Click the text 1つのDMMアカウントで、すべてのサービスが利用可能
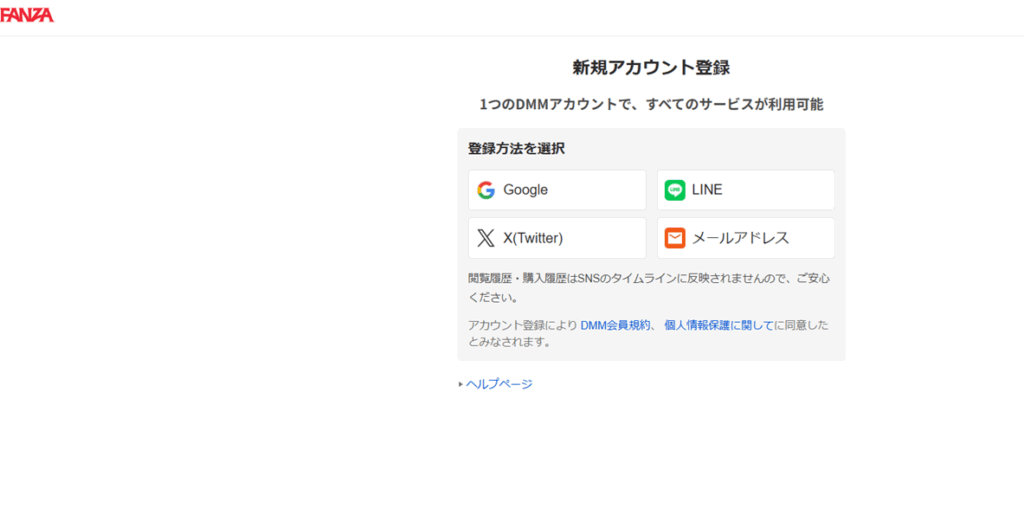1024x521 pixels. 651,104
